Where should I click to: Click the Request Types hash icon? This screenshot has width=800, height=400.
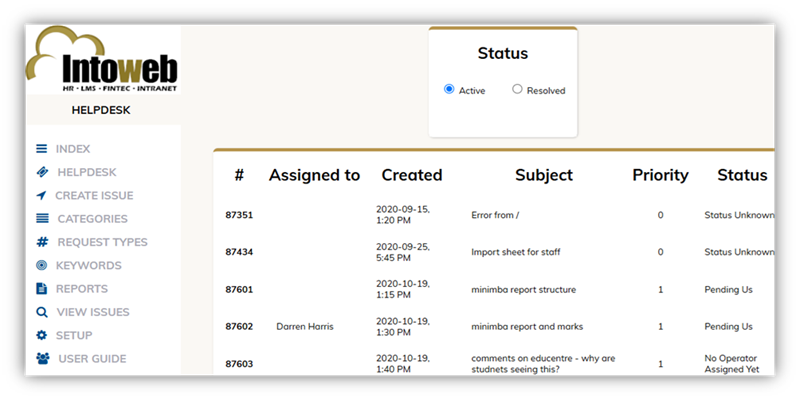point(42,242)
